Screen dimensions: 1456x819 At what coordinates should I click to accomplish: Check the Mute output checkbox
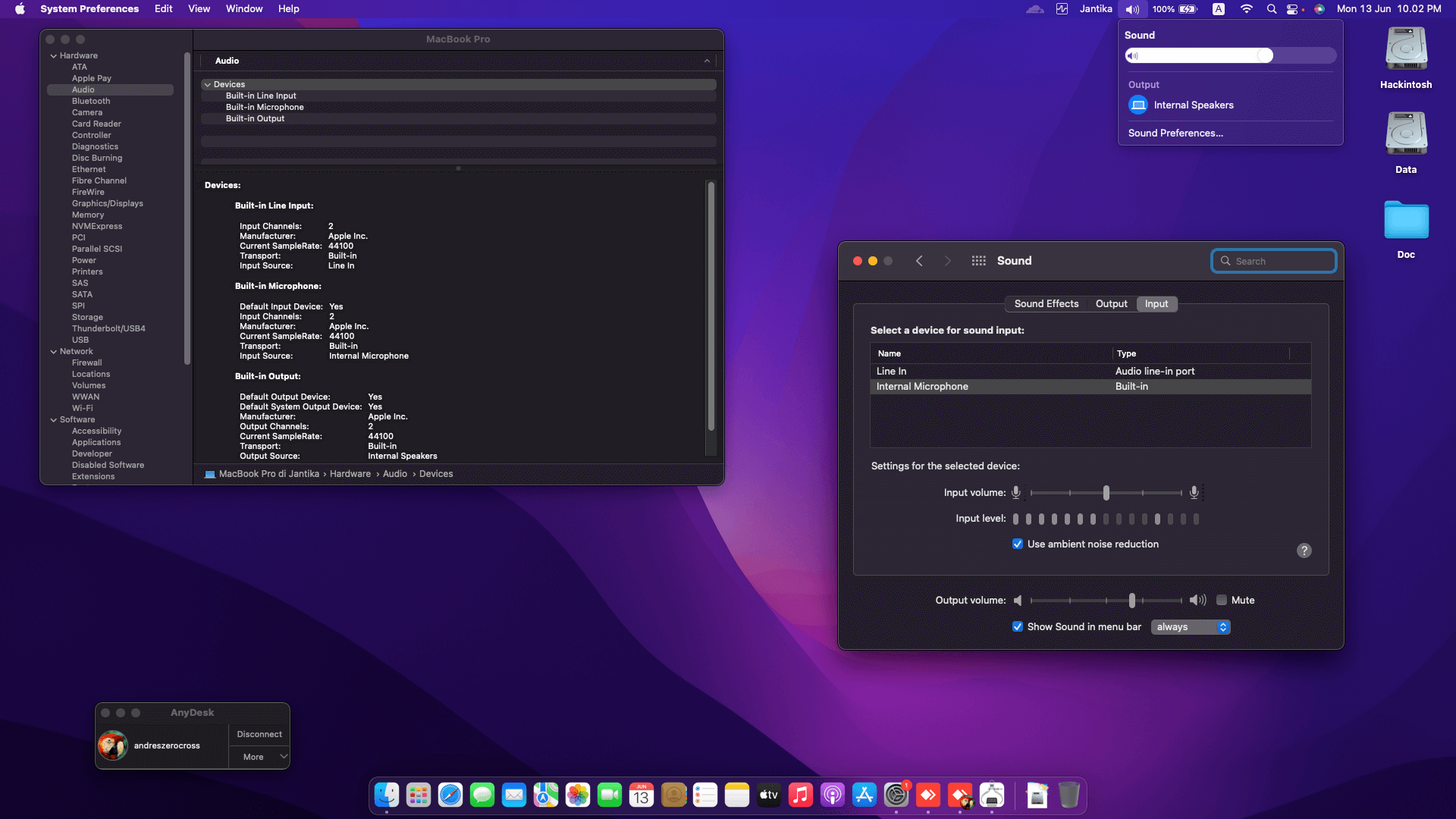click(x=1222, y=601)
